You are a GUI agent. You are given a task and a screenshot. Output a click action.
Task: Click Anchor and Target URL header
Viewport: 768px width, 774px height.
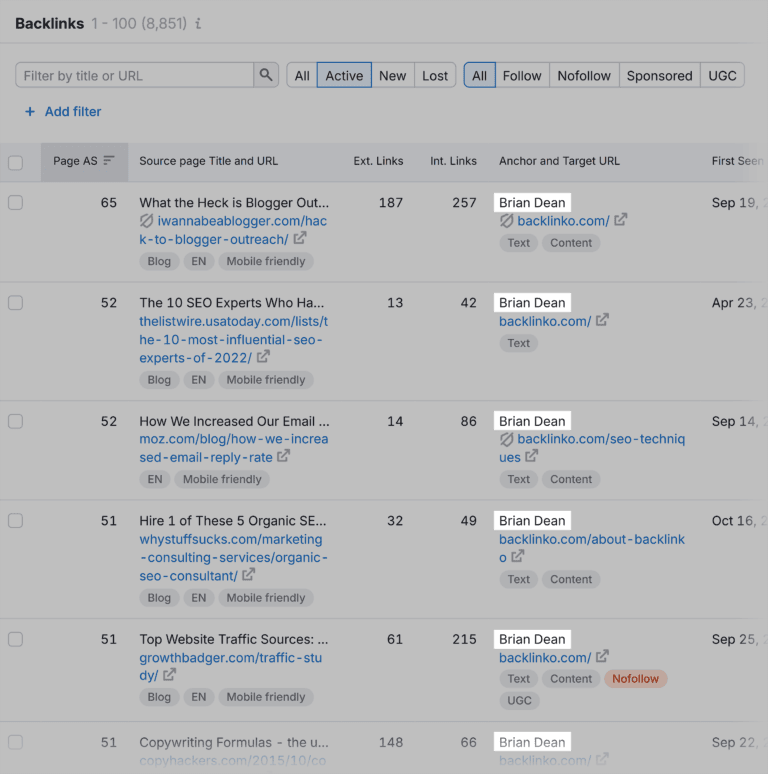point(559,161)
